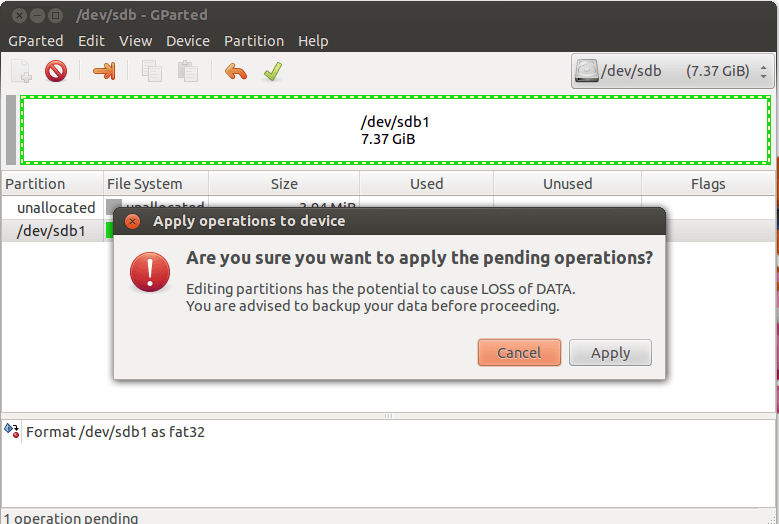Undo last operation with curved arrow icon
This screenshot has width=779, height=524.
point(235,72)
